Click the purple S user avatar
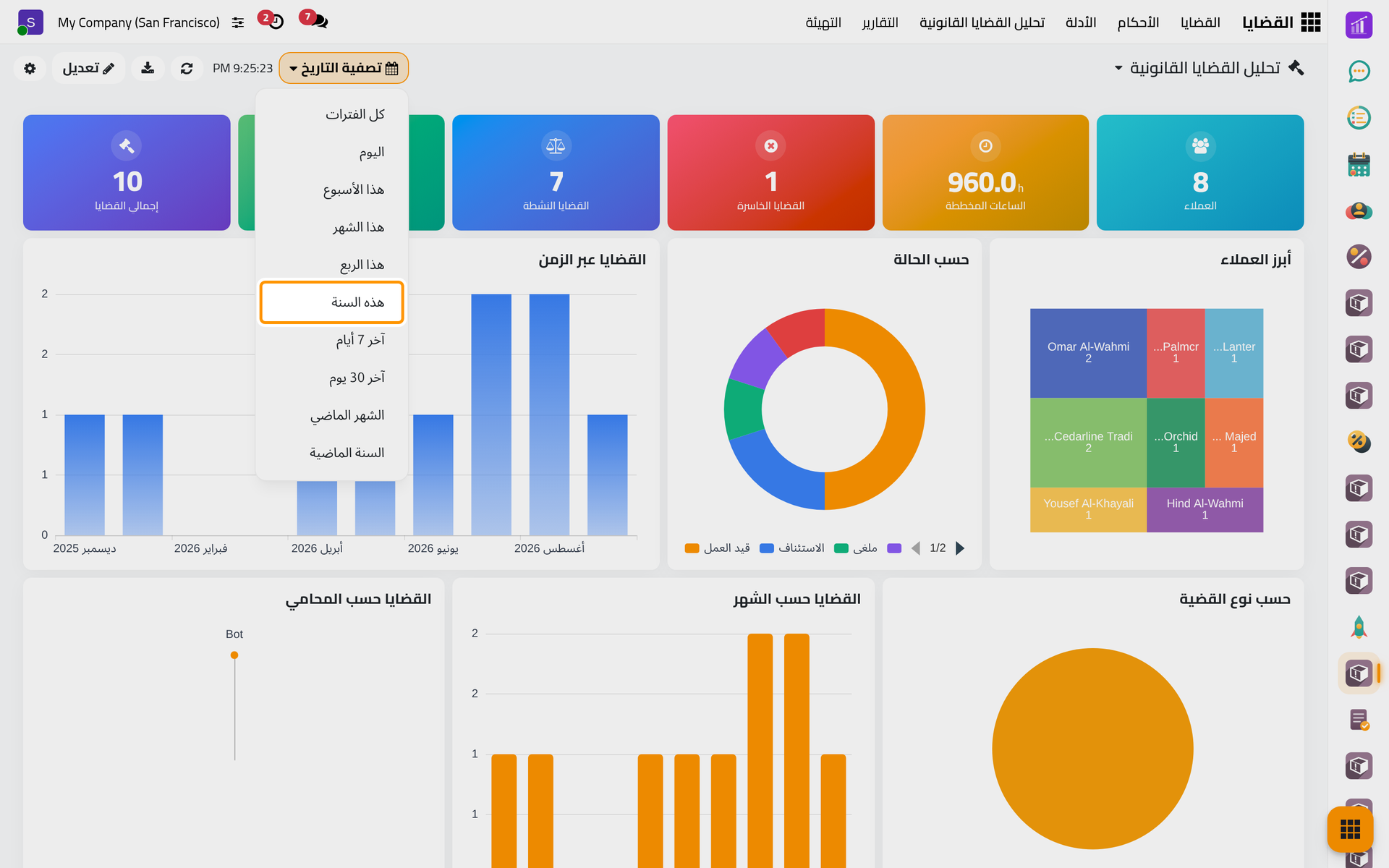This screenshot has width=1389, height=868. pos(30,22)
